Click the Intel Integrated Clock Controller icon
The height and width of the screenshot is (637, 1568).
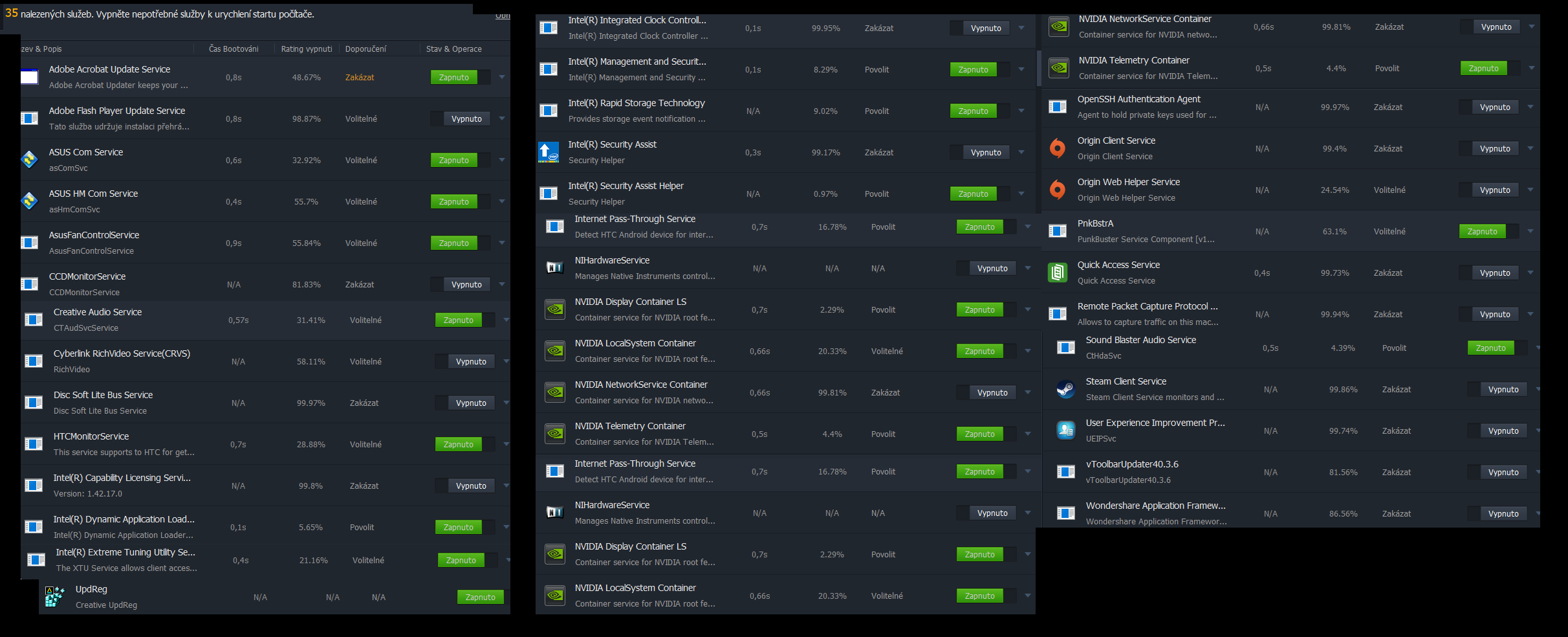(x=549, y=28)
